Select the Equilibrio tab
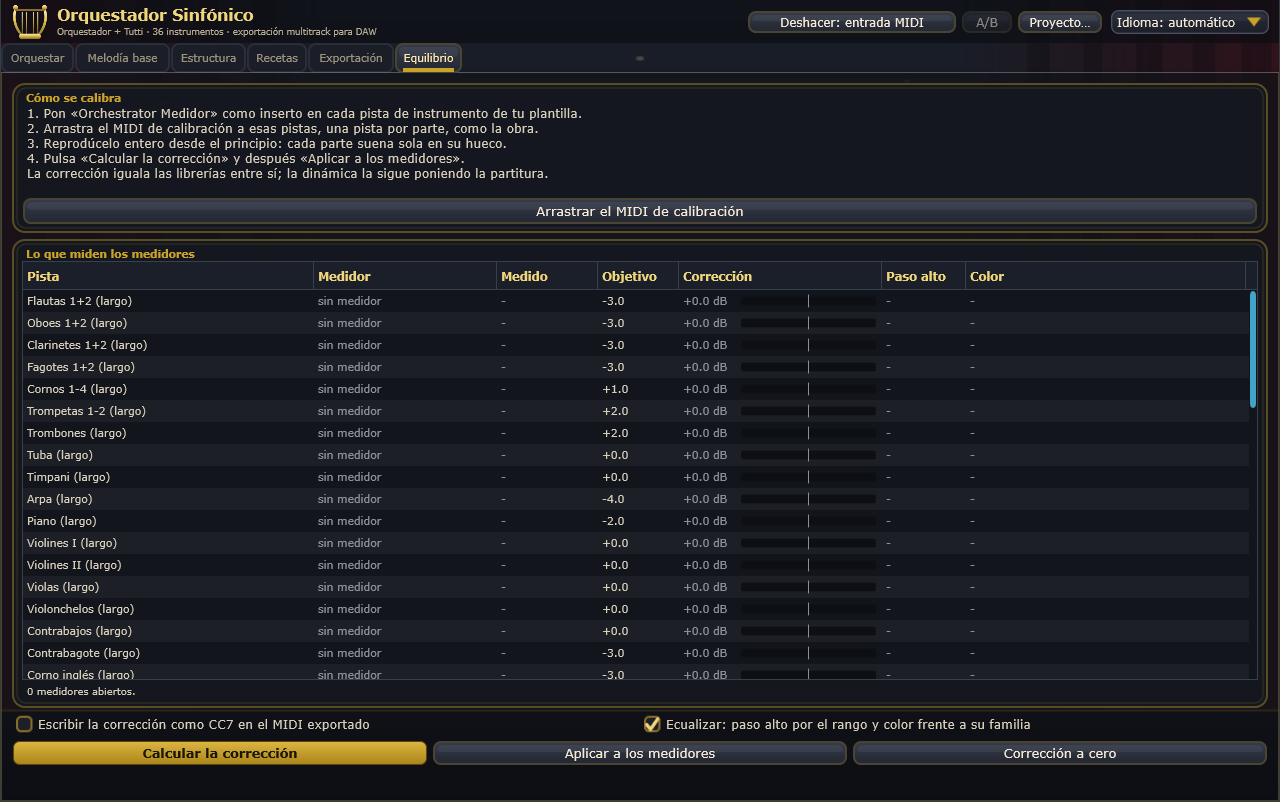Screen dimensions: 1280x802 [428, 58]
